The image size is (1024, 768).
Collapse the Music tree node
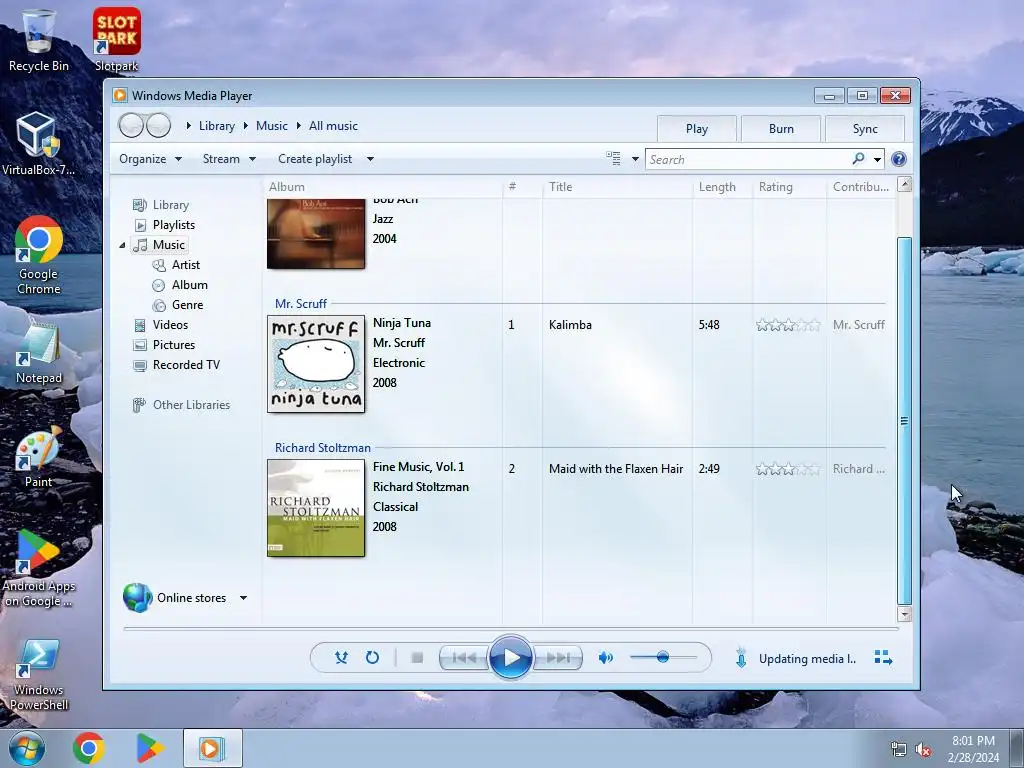[x=122, y=245]
